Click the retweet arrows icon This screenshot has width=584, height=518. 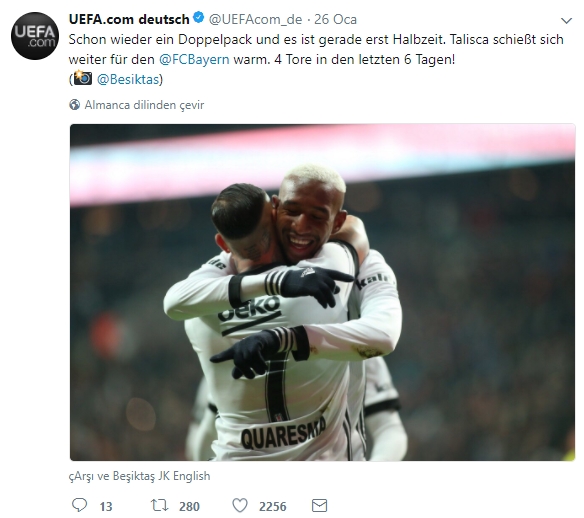point(159,505)
